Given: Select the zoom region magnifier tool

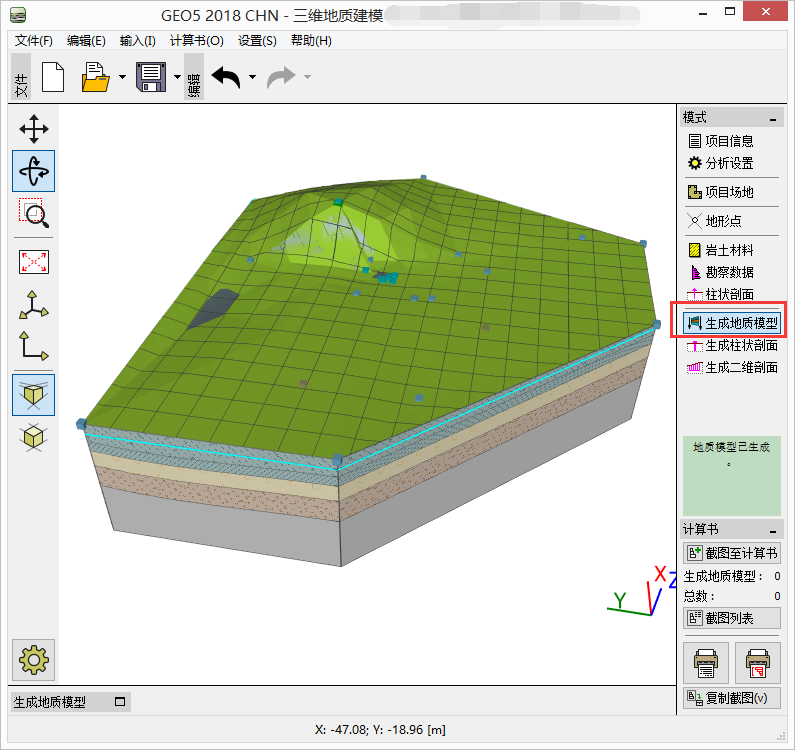Looking at the screenshot, I should [34, 213].
